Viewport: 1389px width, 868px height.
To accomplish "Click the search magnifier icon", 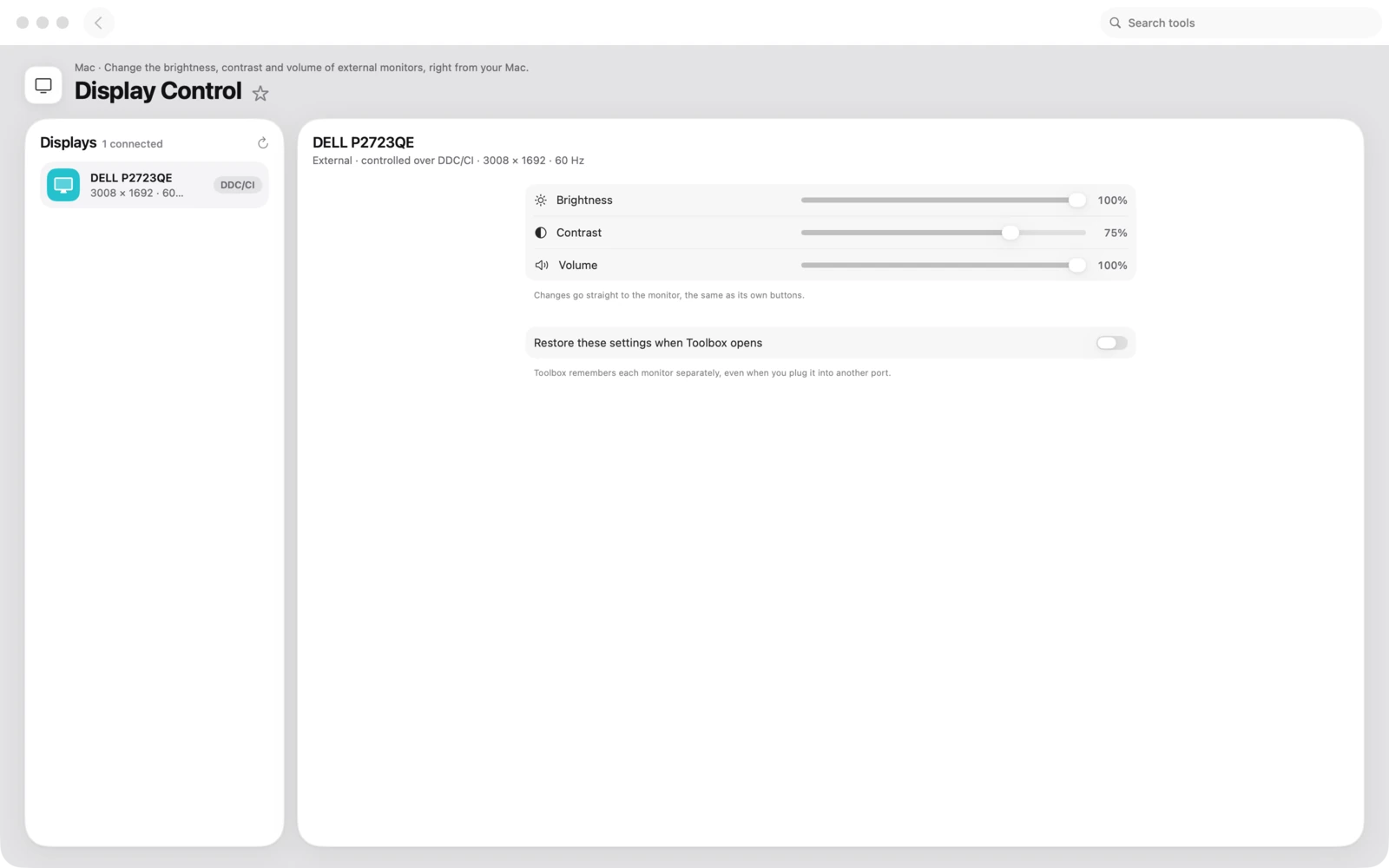I will (x=1116, y=23).
